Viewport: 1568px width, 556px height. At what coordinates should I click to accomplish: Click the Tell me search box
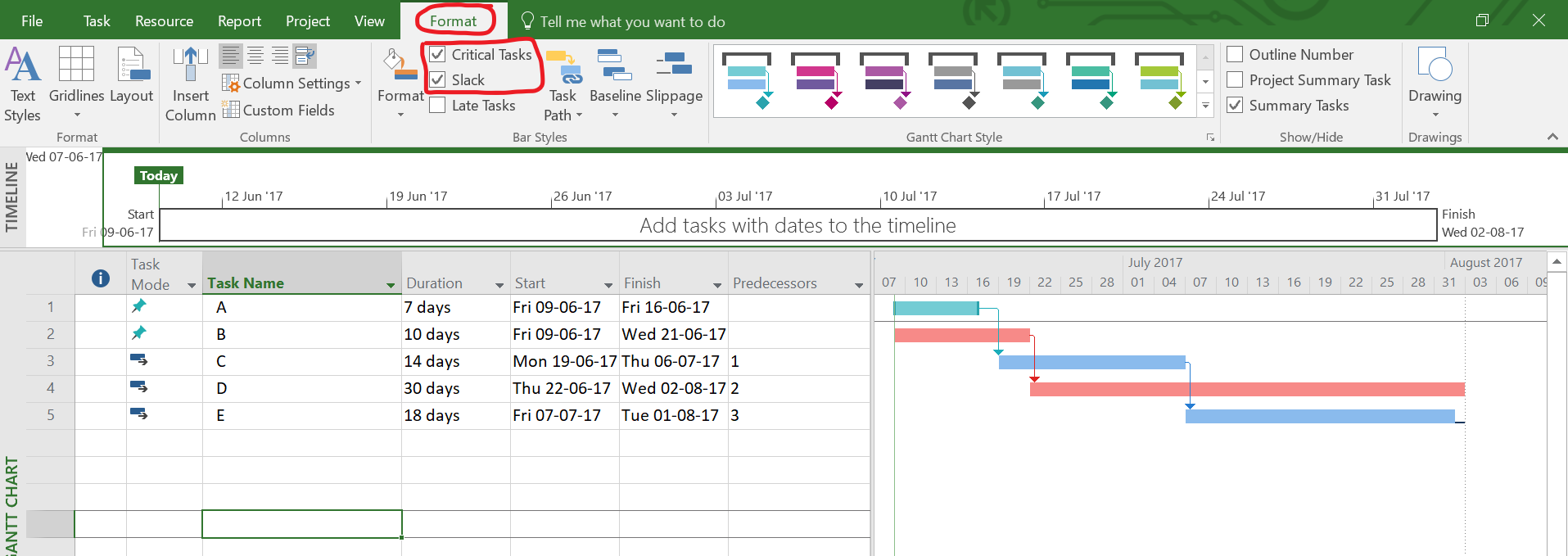coord(632,22)
